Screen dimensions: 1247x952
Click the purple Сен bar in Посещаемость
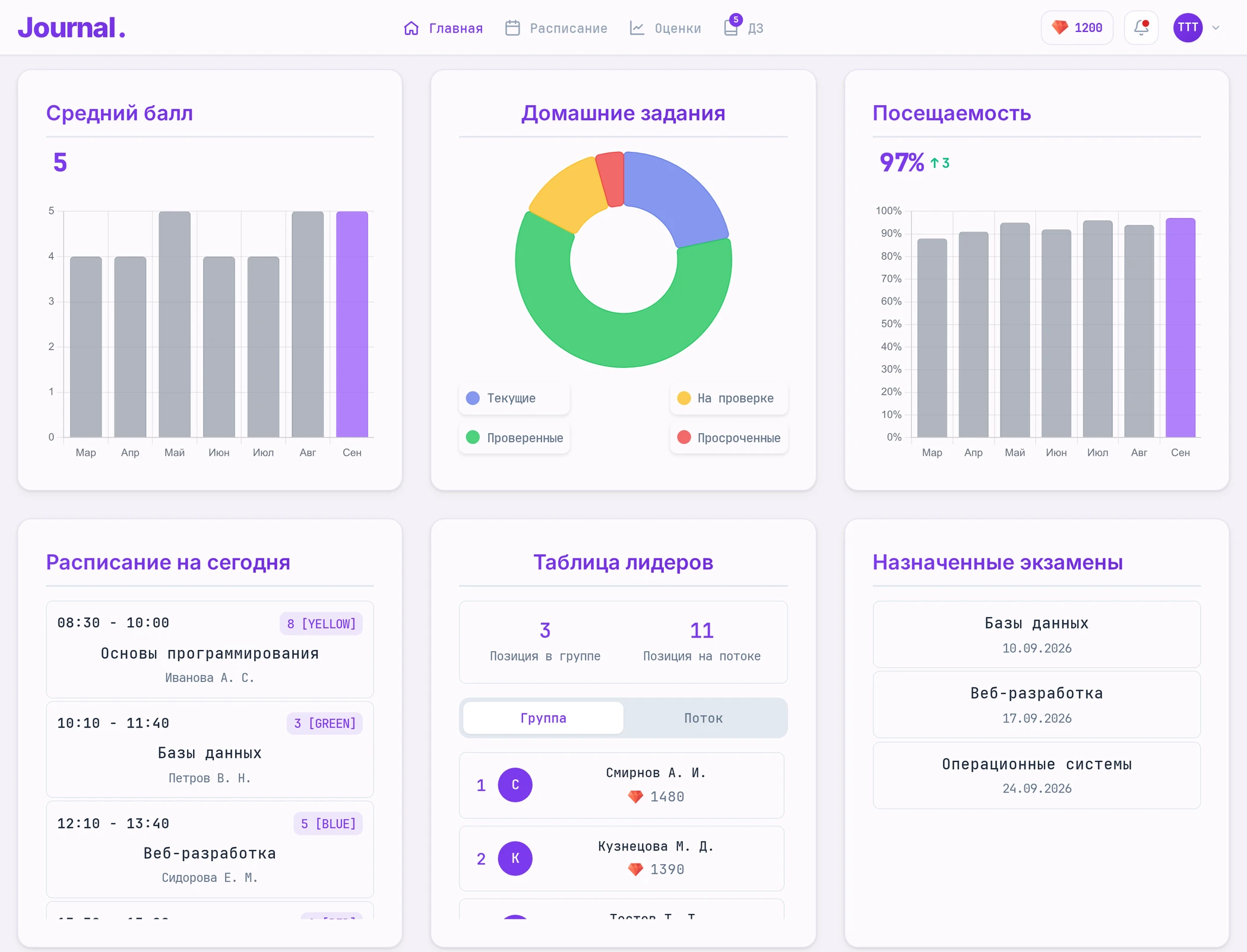[x=1180, y=328]
